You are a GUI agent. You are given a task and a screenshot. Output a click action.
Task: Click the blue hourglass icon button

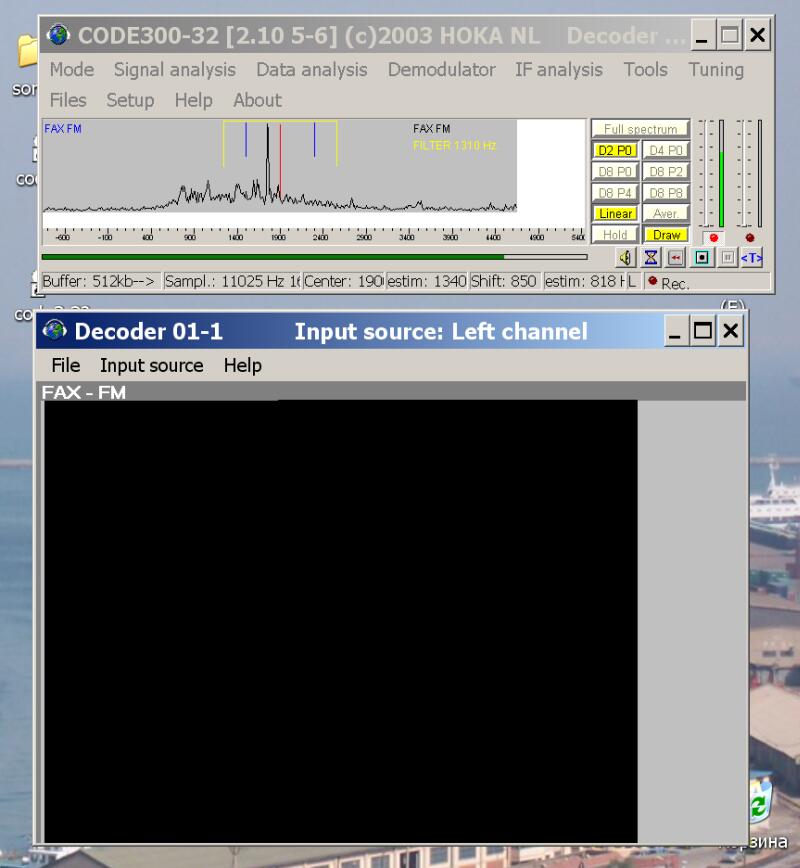click(x=651, y=258)
